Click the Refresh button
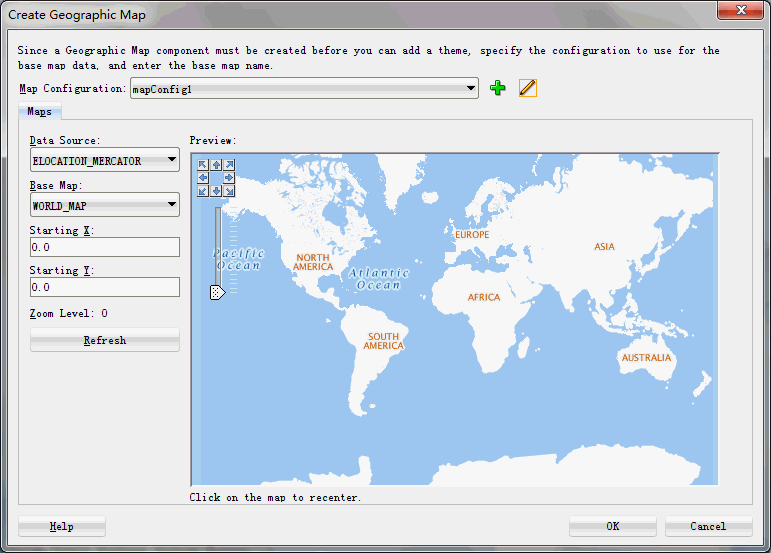The height and width of the screenshot is (553, 771). pos(105,340)
